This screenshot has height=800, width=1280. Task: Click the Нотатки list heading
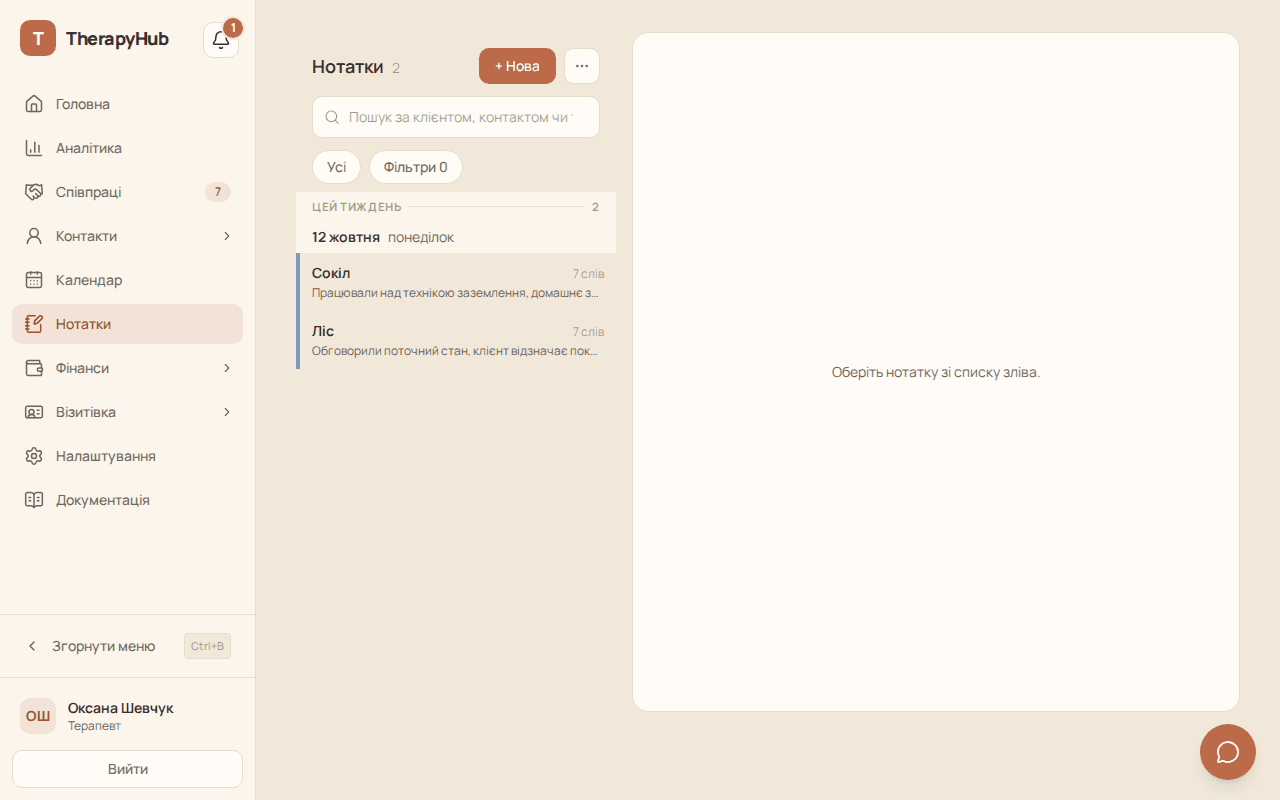click(348, 67)
